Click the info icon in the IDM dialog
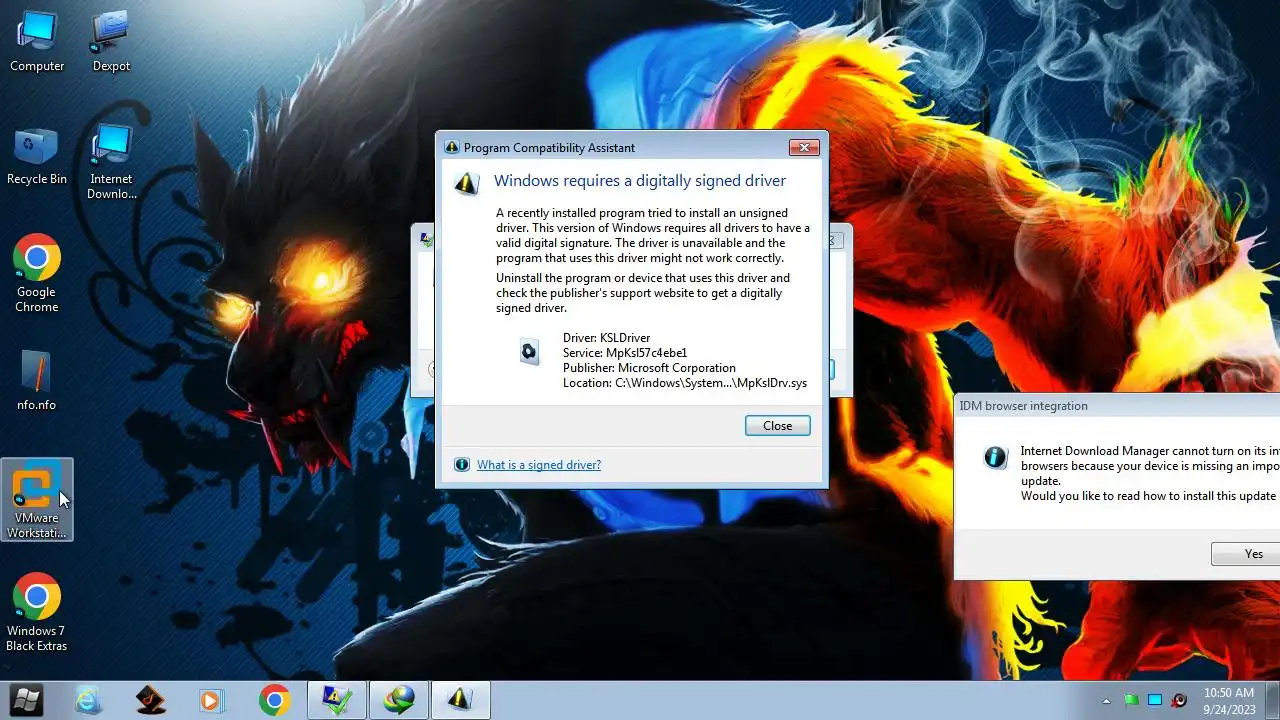1280x720 pixels. pyautogui.click(x=996, y=458)
